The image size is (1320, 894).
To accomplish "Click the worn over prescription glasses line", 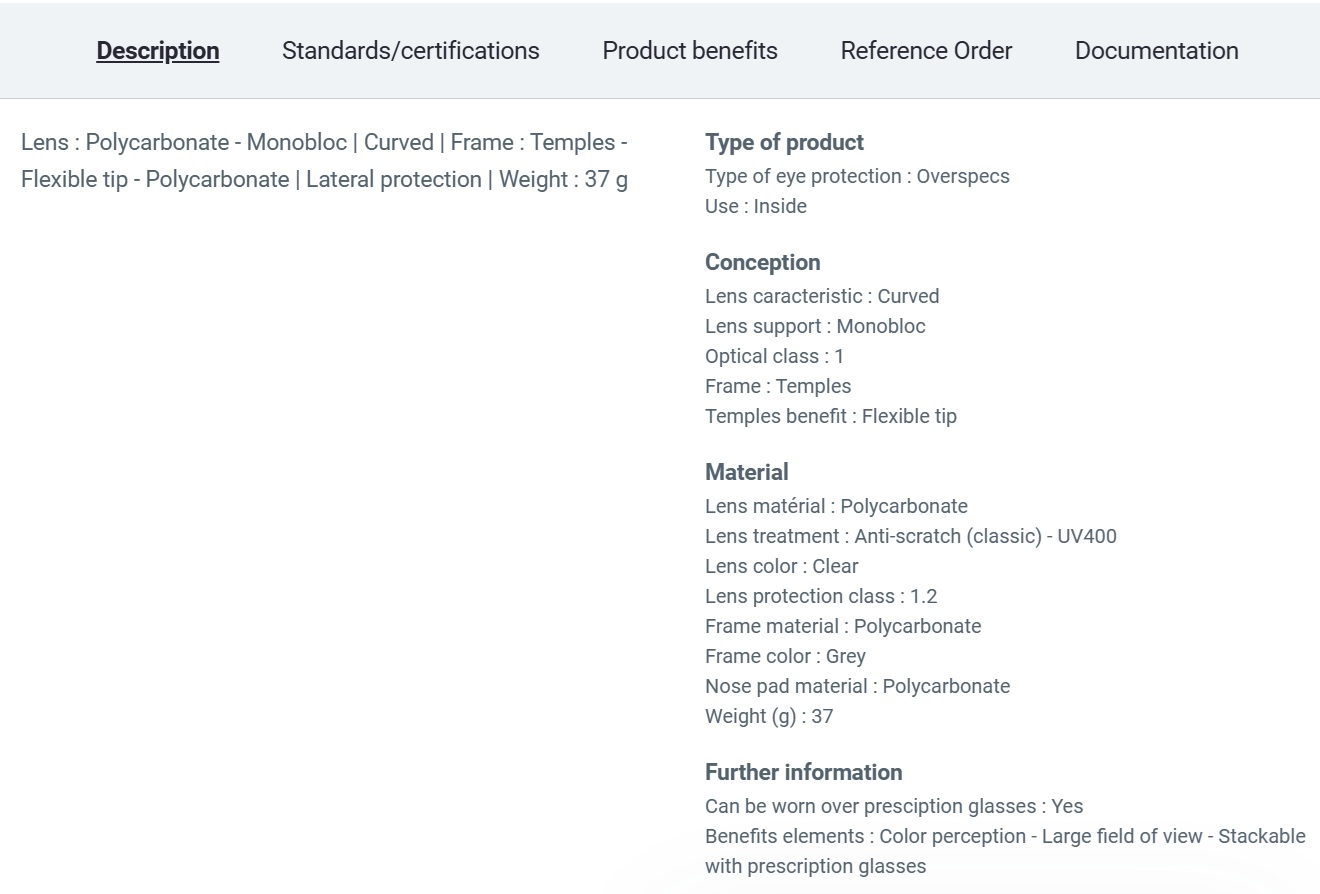I will point(894,806).
